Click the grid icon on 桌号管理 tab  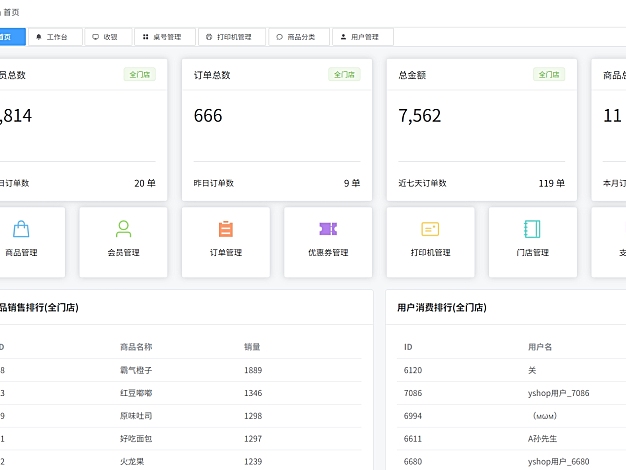pyautogui.click(x=145, y=37)
